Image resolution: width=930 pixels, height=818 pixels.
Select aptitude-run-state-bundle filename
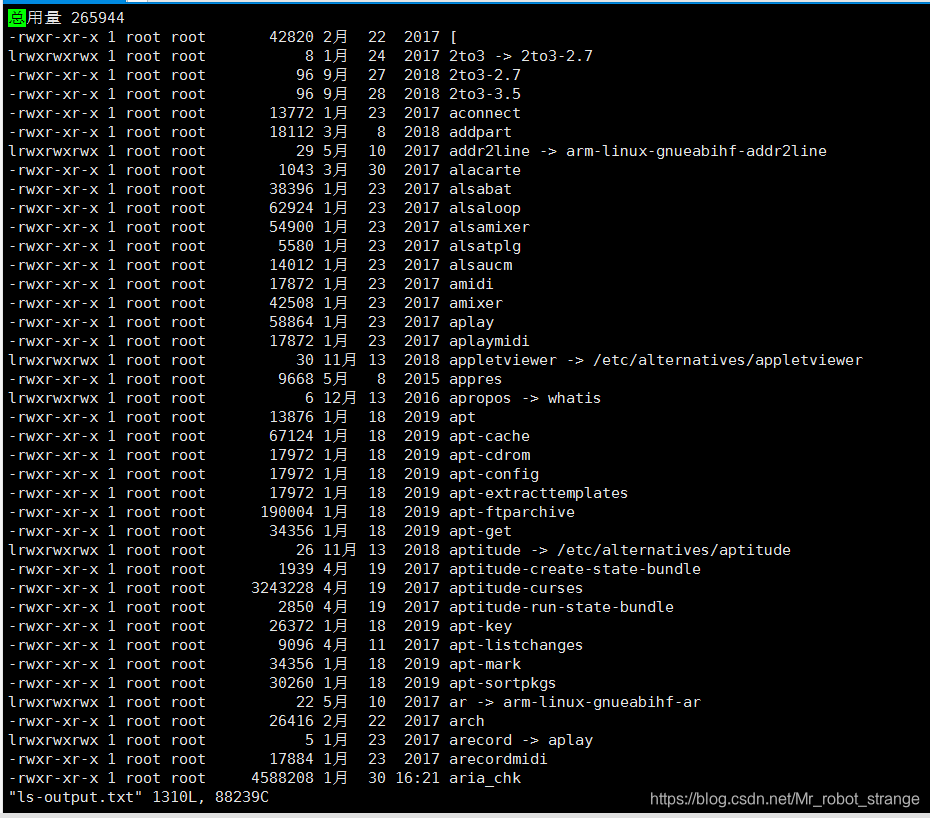point(561,607)
